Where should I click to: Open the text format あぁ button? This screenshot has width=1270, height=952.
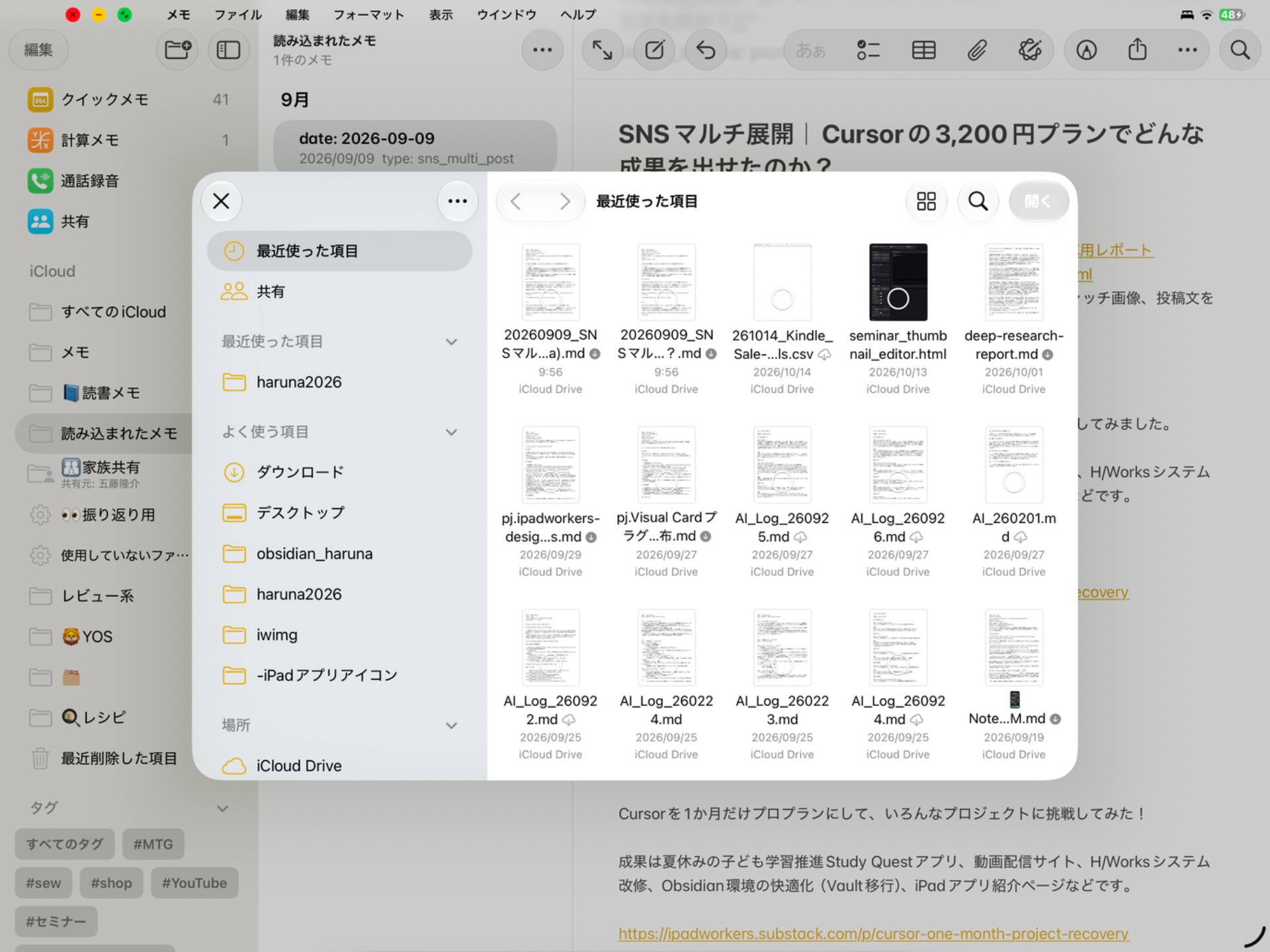[x=810, y=50]
